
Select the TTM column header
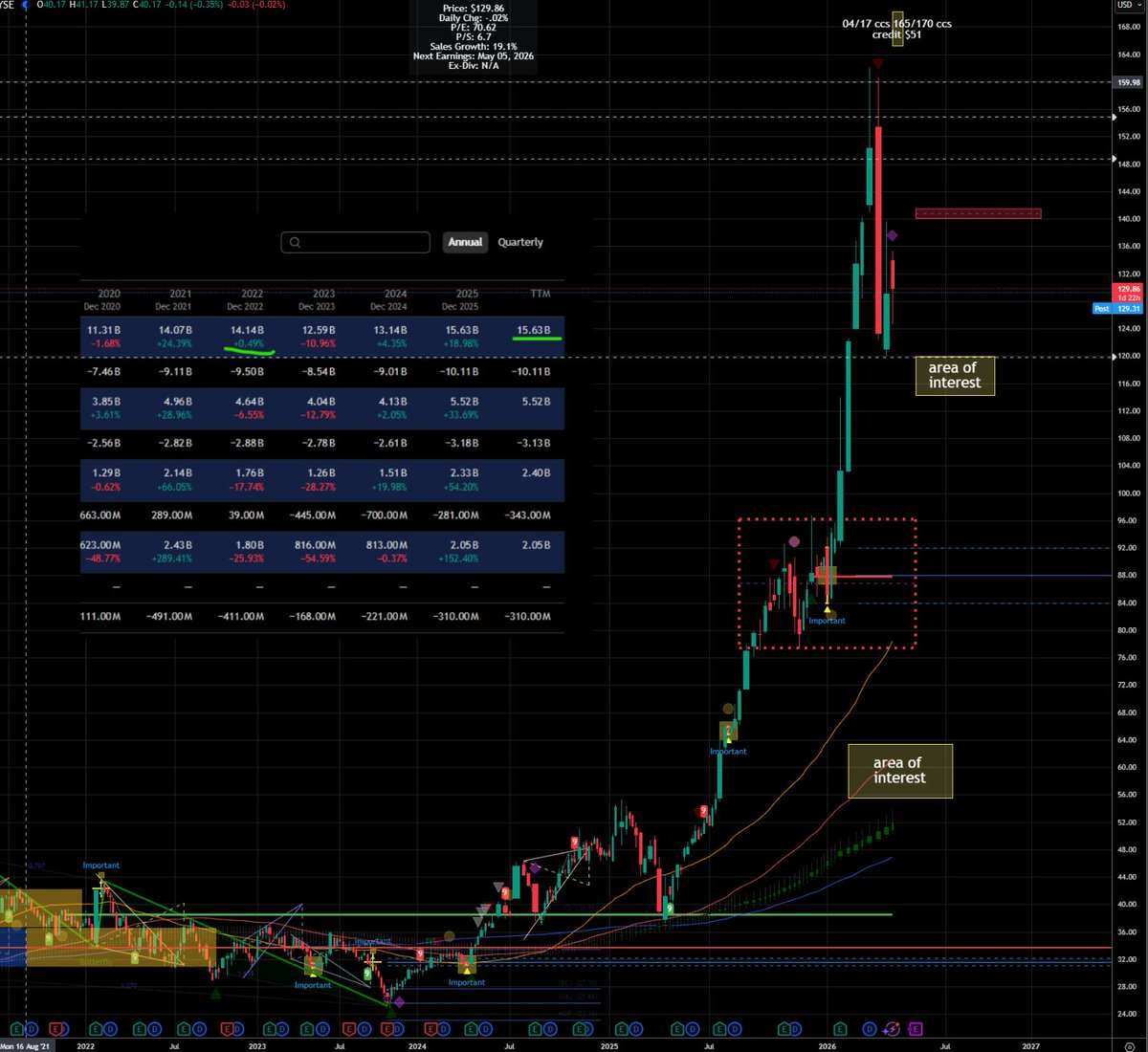tap(541, 295)
